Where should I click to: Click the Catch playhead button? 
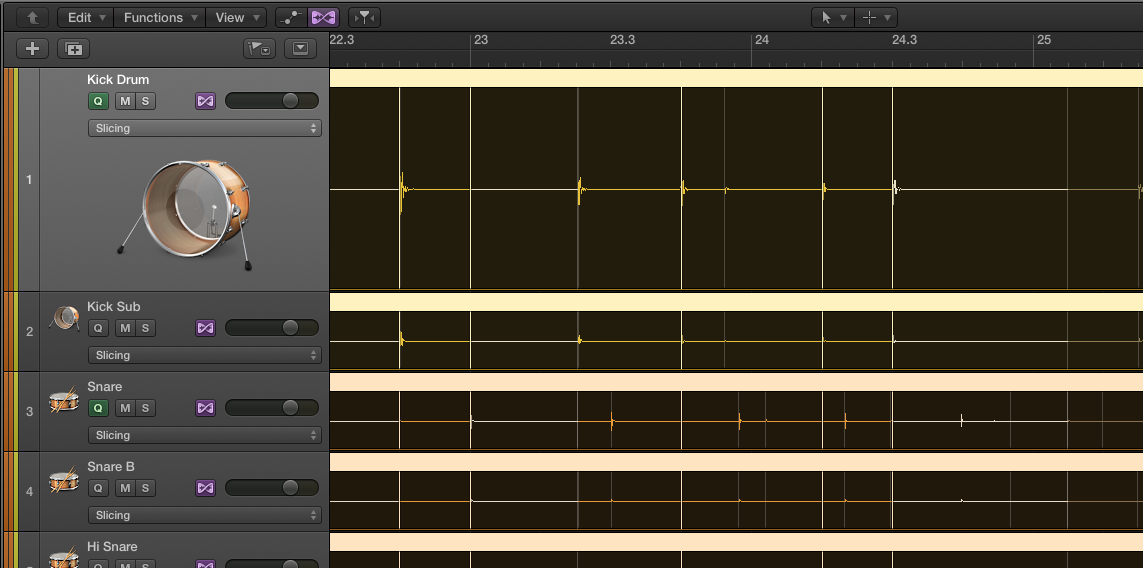pyautogui.click(x=364, y=17)
